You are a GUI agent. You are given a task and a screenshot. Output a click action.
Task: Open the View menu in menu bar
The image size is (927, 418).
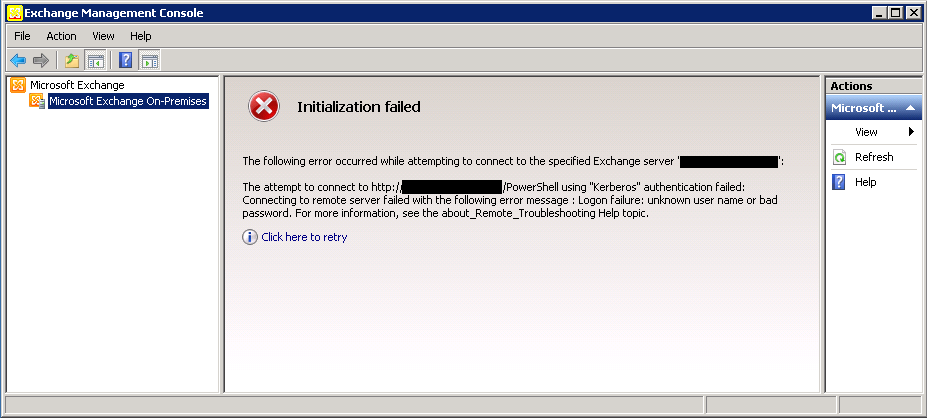[103, 36]
